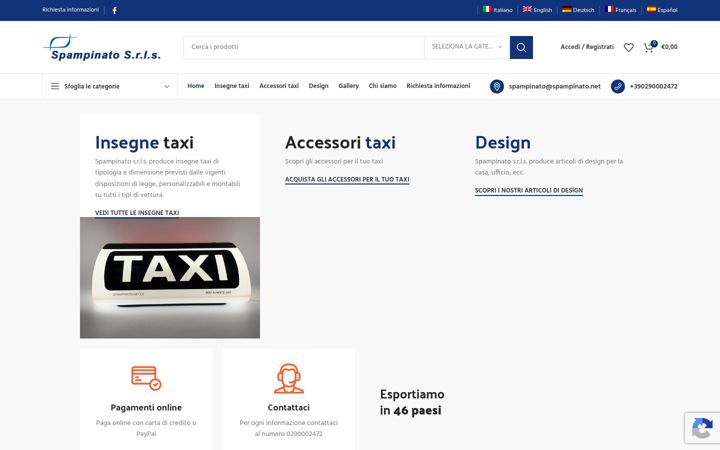
Task: Open Richiesta informazioni in main navigation
Action: pyautogui.click(x=438, y=86)
